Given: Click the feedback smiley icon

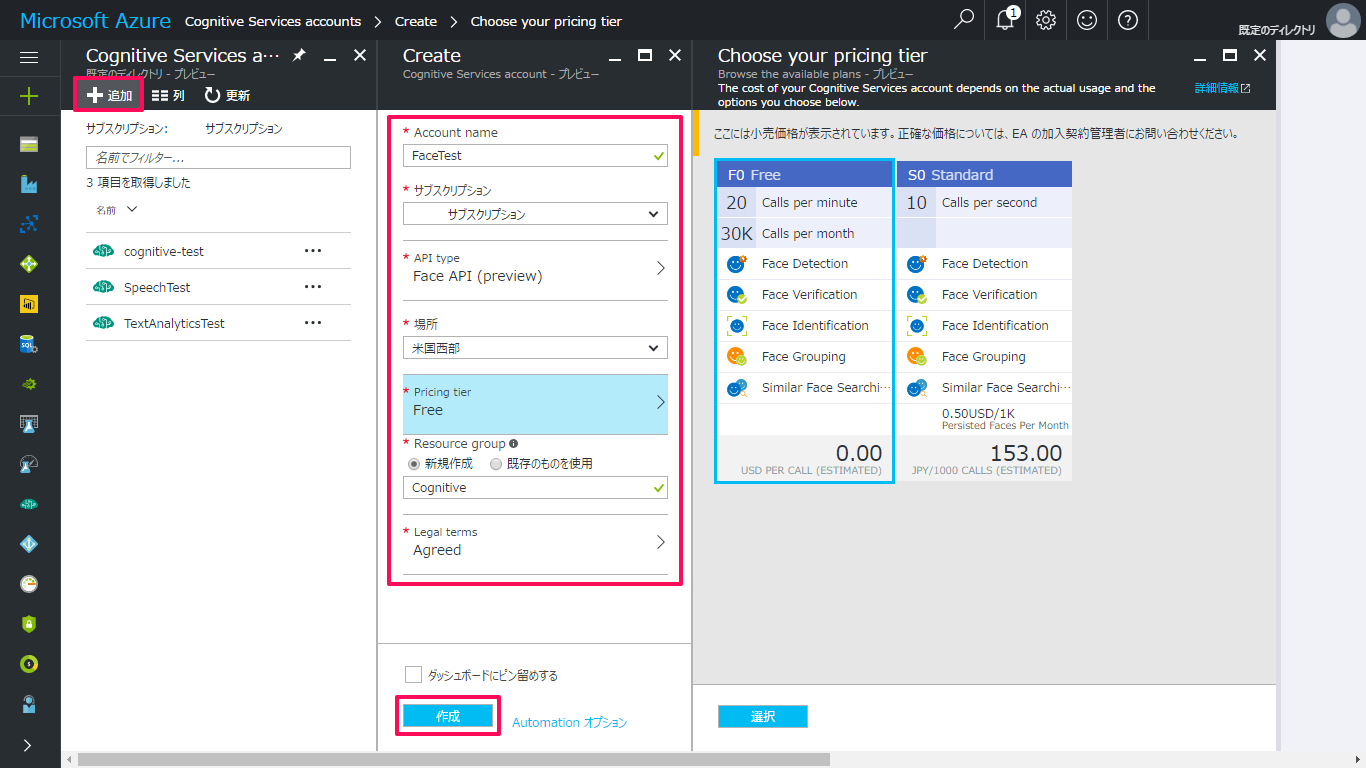Looking at the screenshot, I should pos(1087,20).
